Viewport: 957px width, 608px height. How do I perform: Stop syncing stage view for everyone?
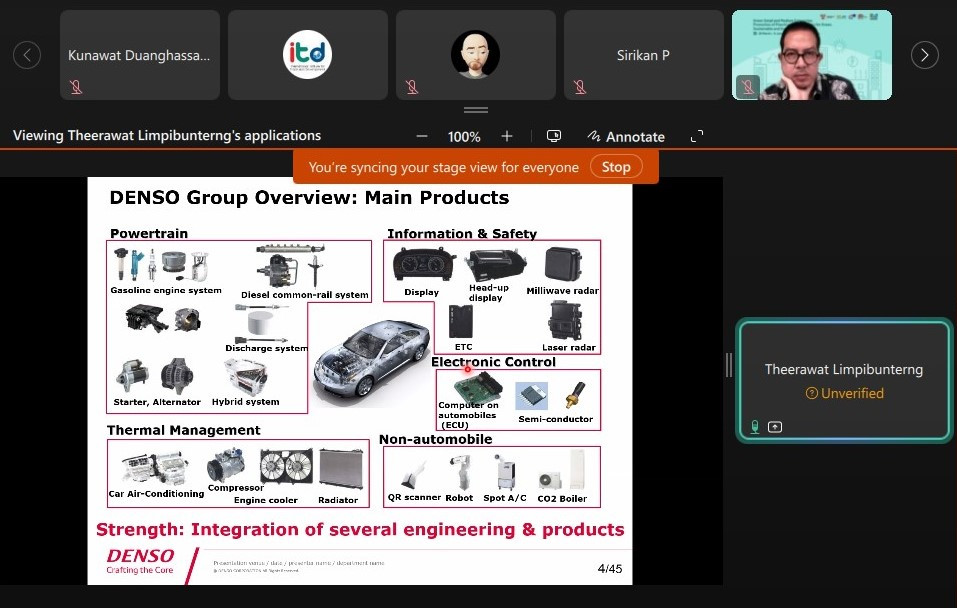[616, 167]
